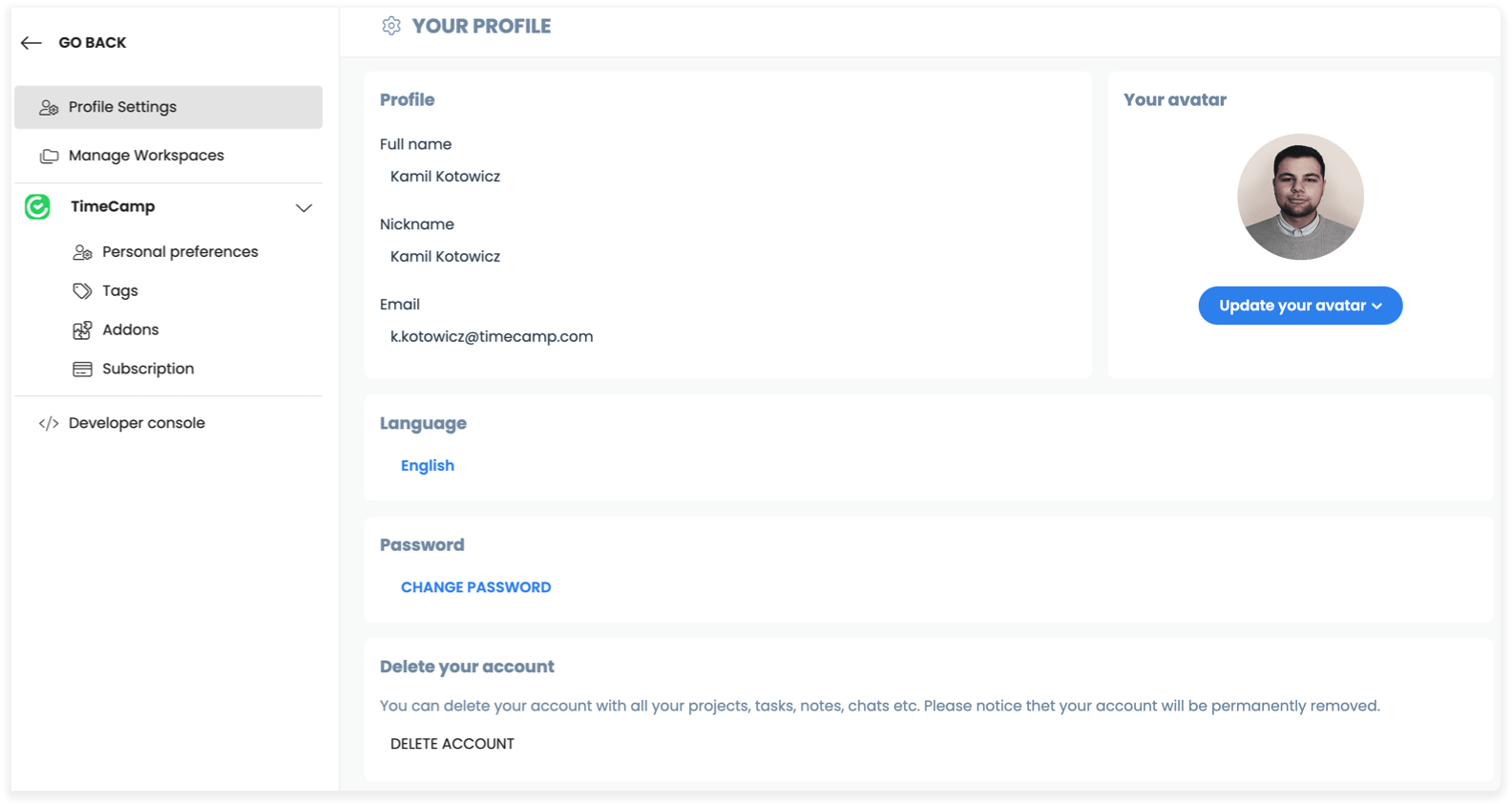Click the Full name input field
1512x806 pixels.
pos(727,177)
